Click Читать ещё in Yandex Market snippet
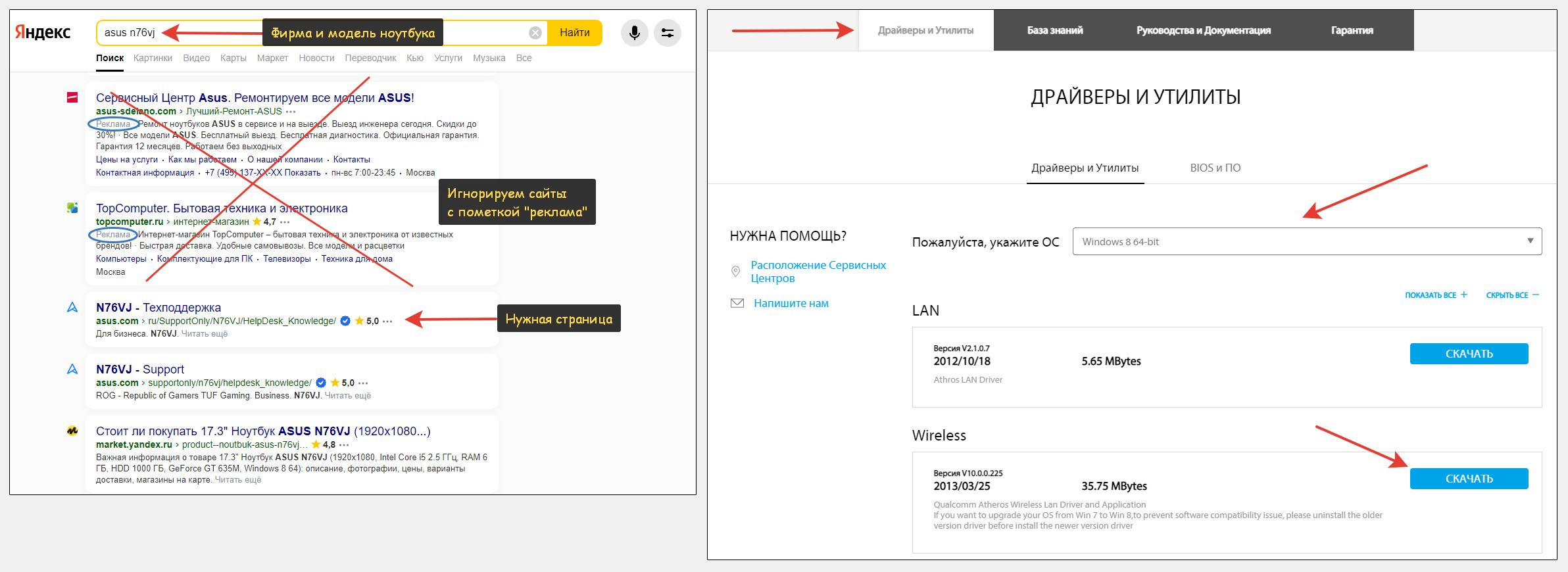 (x=238, y=480)
